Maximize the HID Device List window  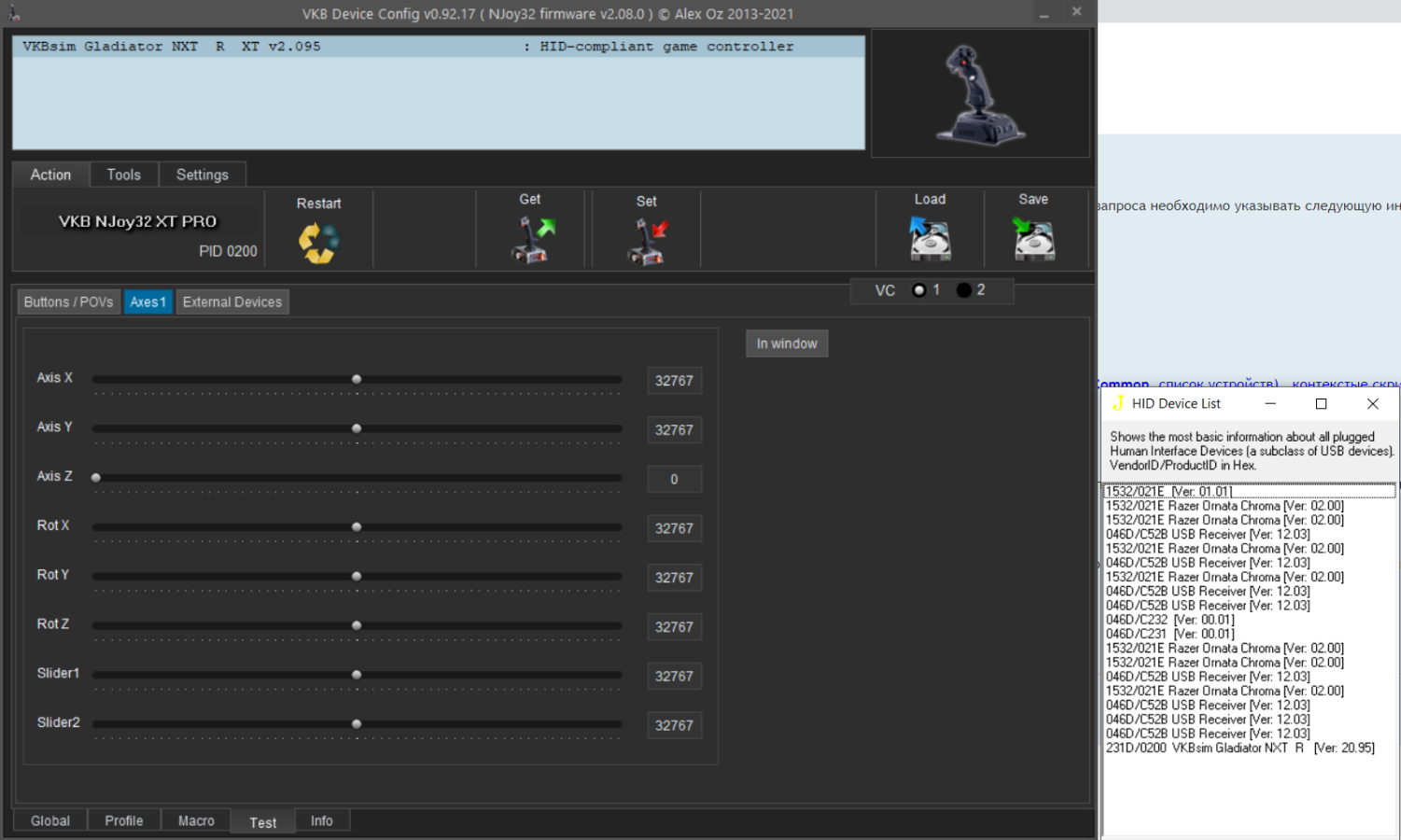pos(1322,403)
